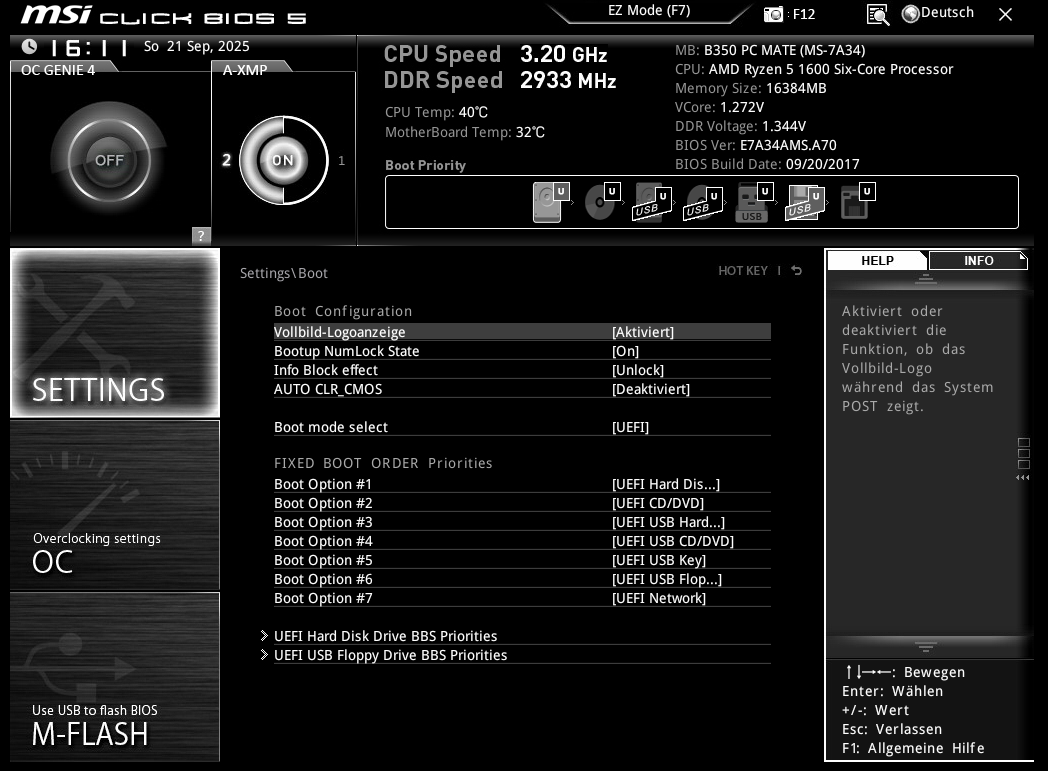Change Boot Option #3 value
The image size is (1048, 771).
pyautogui.click(x=668, y=522)
